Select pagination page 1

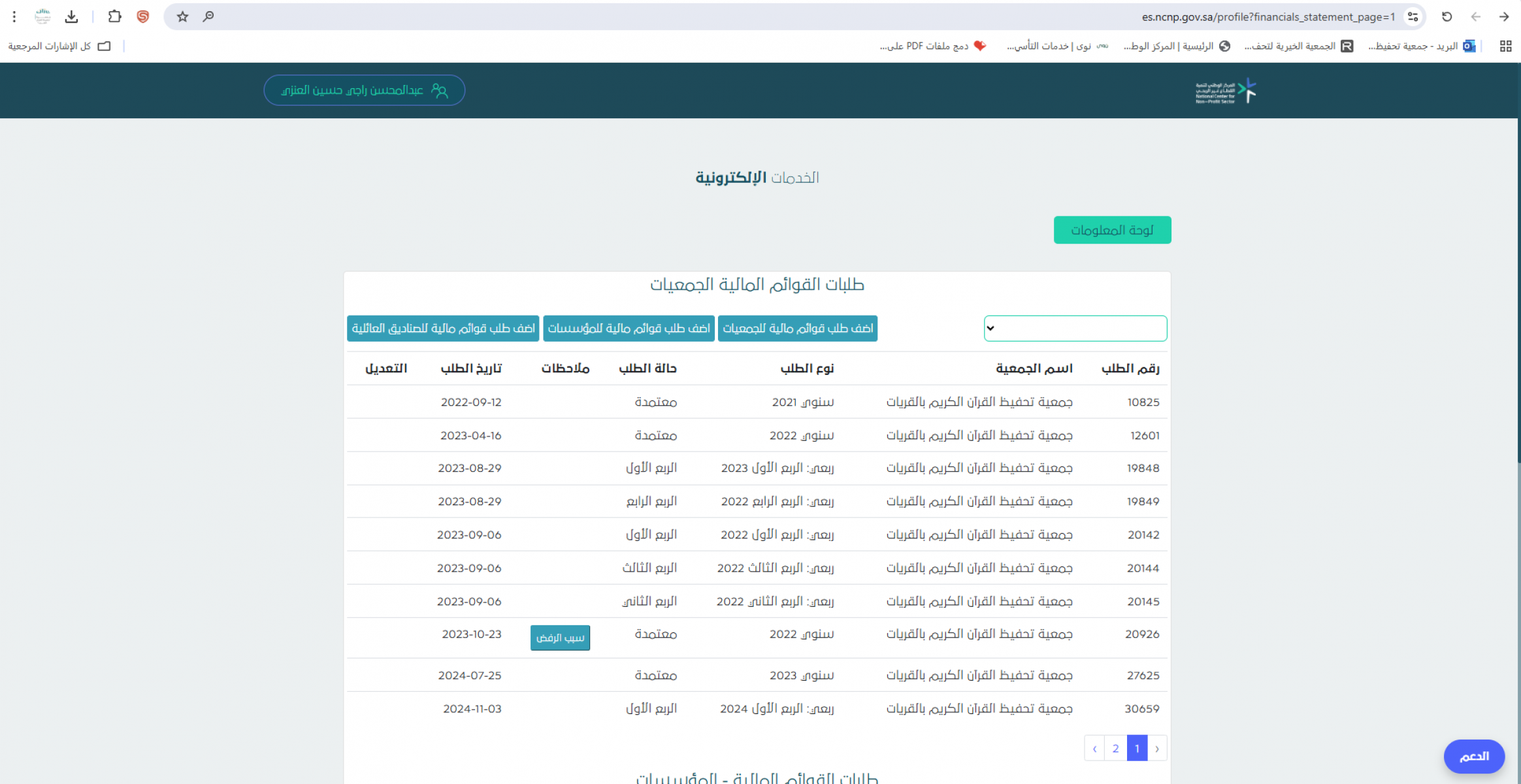pos(1137,748)
